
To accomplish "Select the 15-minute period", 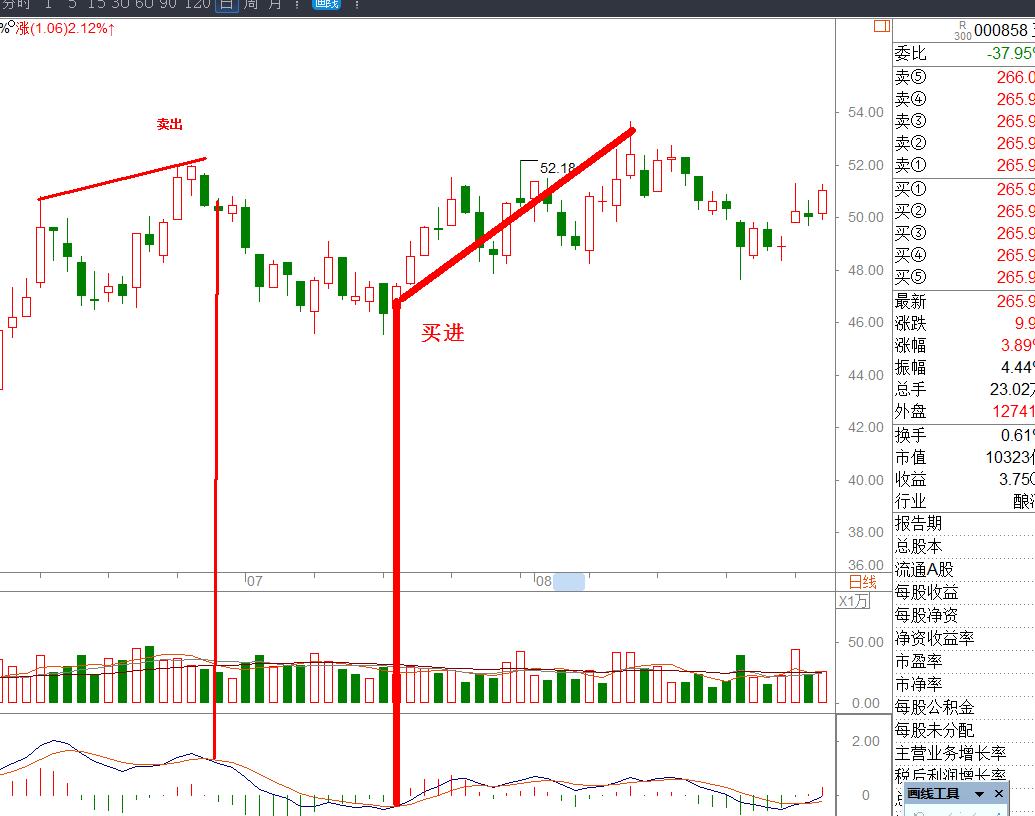I will click(x=96, y=4).
